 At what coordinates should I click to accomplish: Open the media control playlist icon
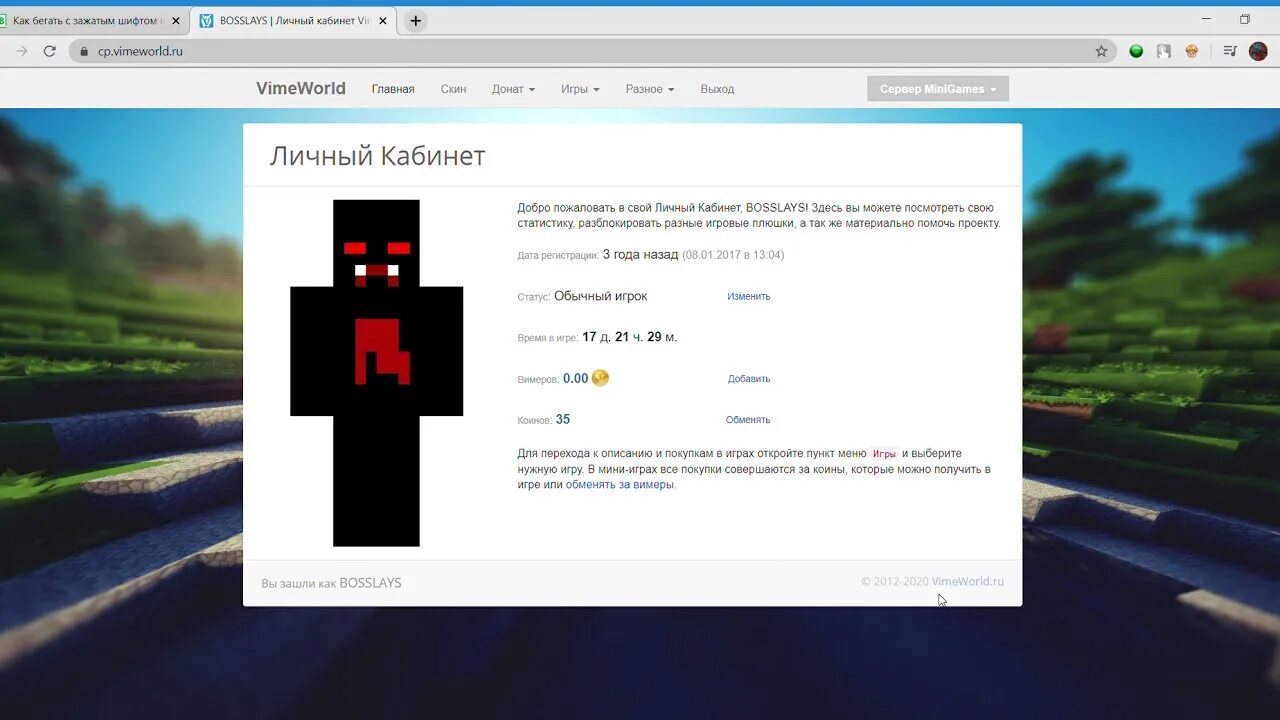(x=1230, y=51)
